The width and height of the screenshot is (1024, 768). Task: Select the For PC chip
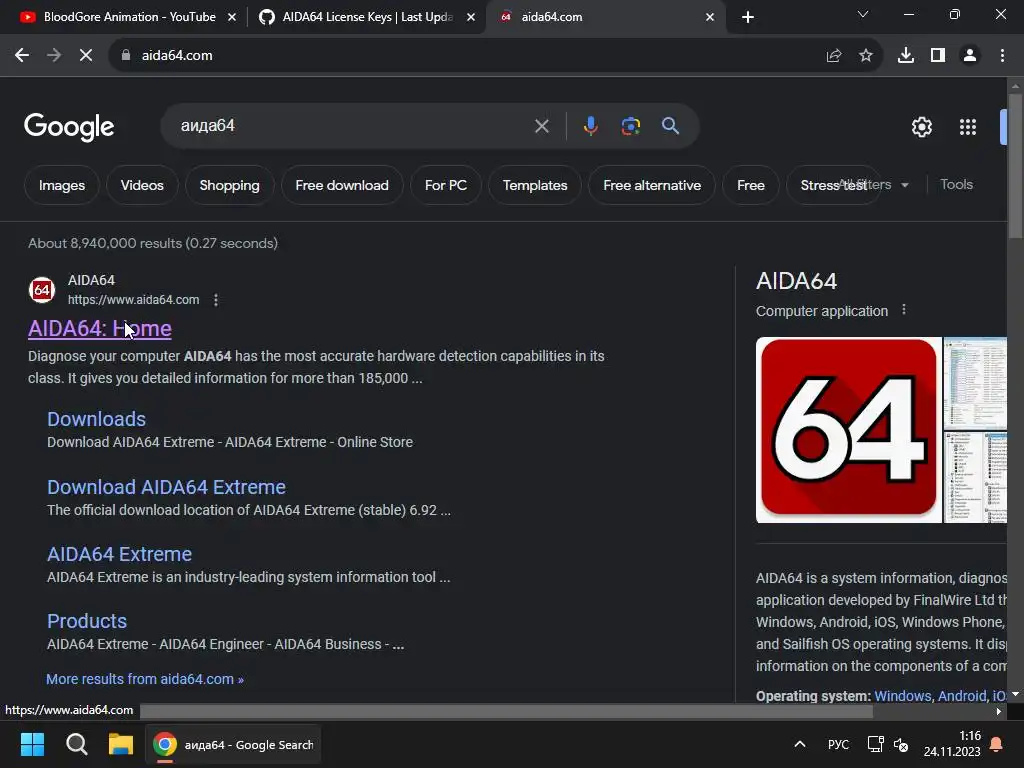(446, 185)
